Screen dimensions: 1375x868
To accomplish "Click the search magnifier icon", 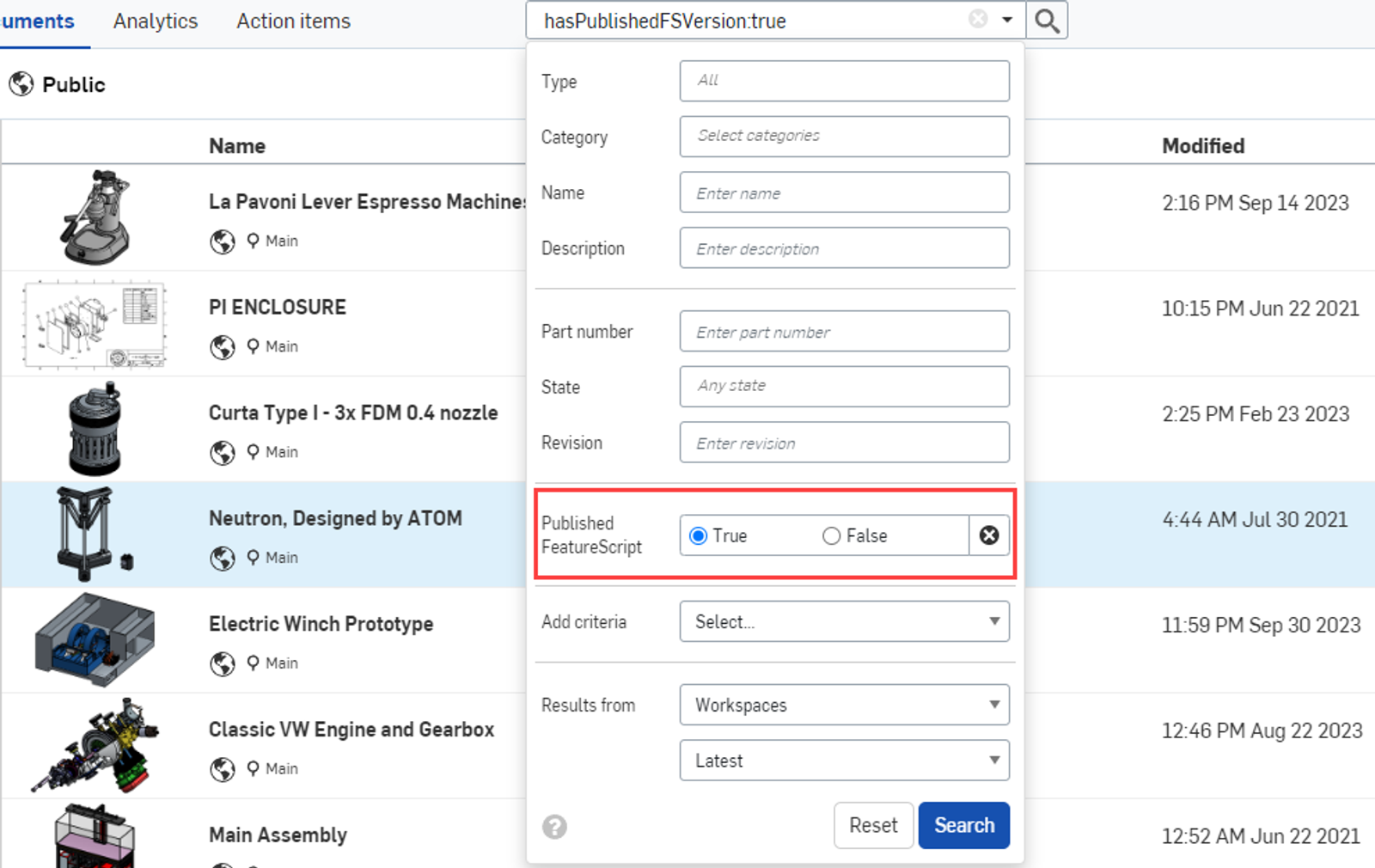I will 1047,20.
